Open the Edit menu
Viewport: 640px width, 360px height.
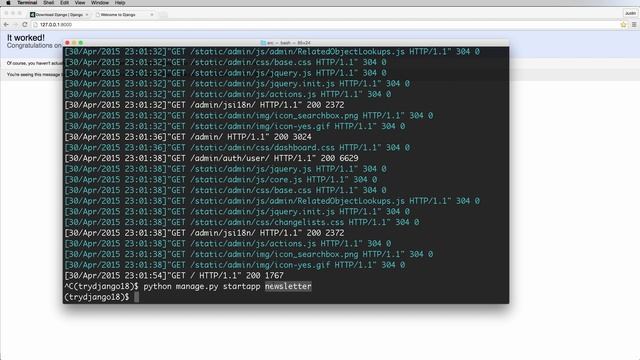64,2
